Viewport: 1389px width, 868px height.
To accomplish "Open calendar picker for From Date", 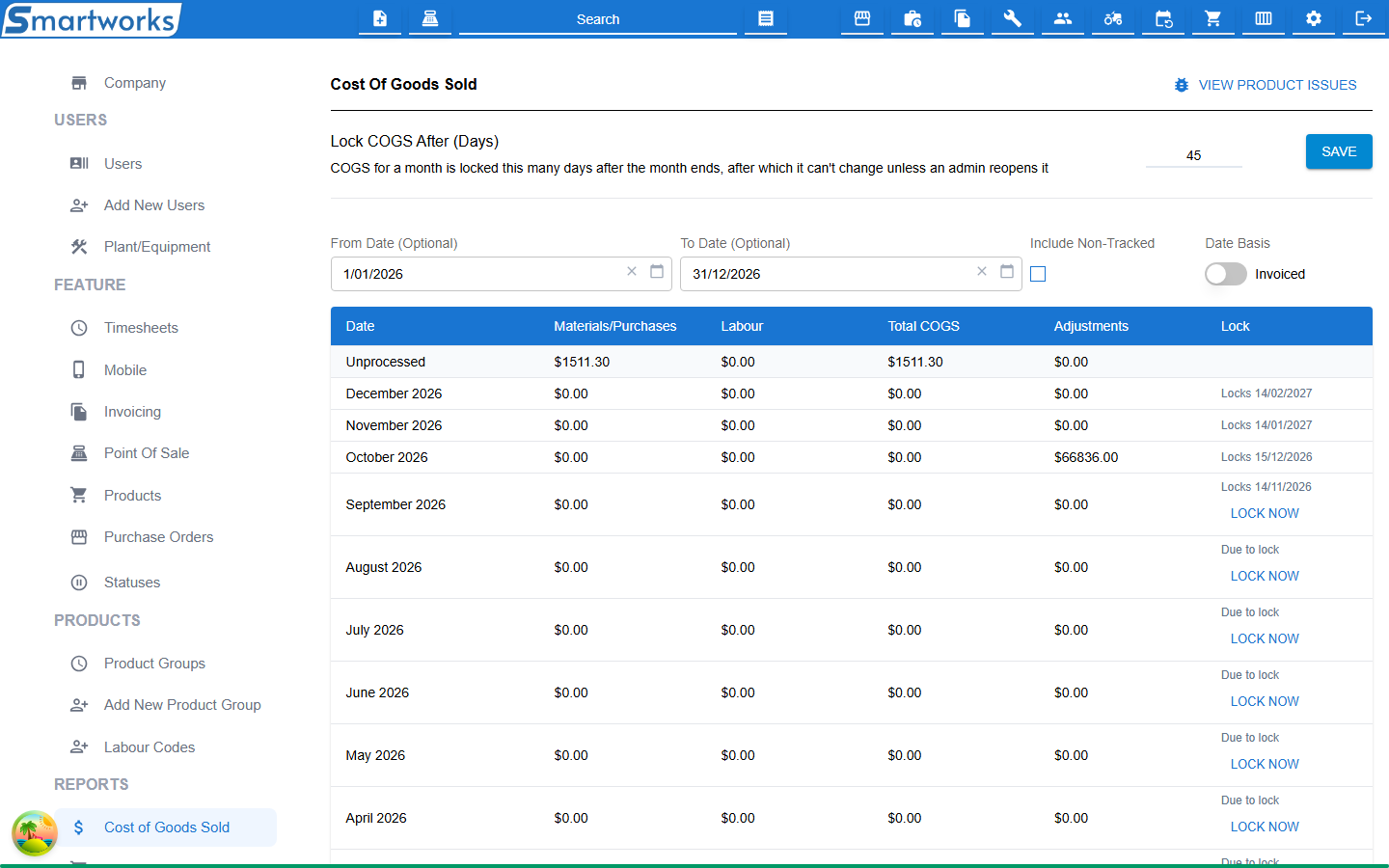I will pos(657,272).
